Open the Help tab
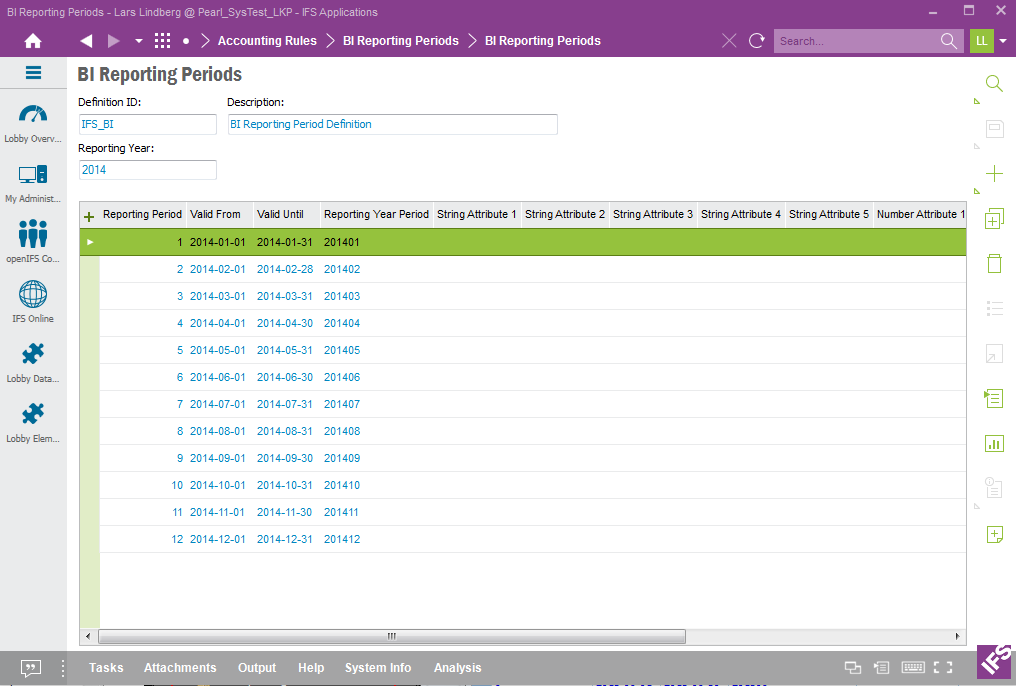The image size is (1016, 686). pyautogui.click(x=311, y=668)
